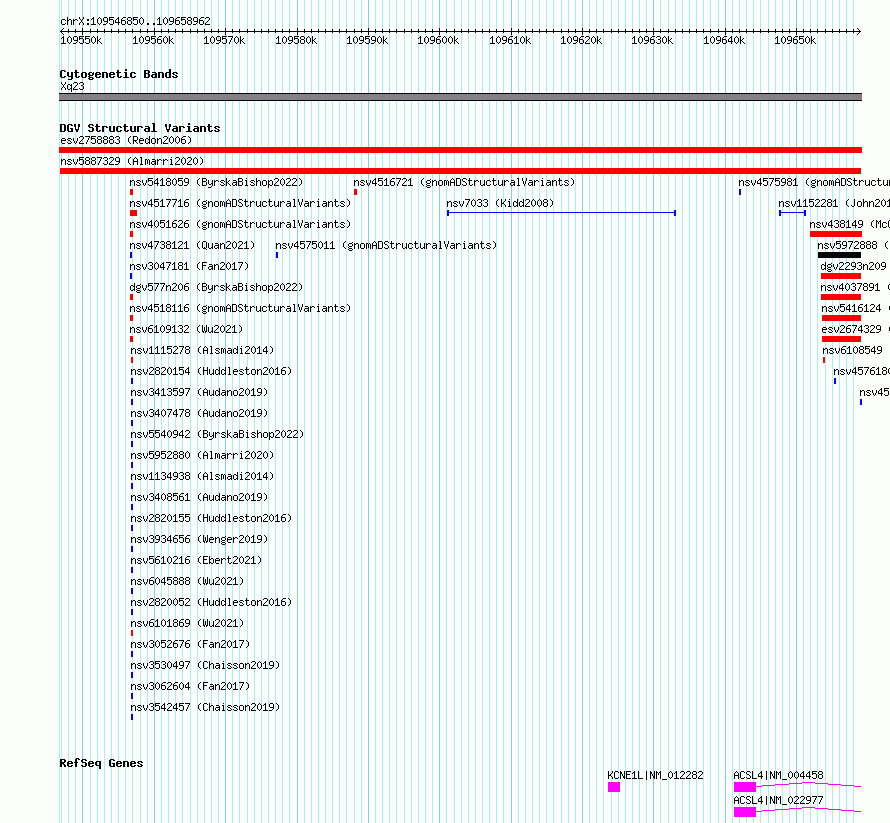Click nsv1134938 (Alsmadi2014) label
This screenshot has width=890, height=823.
point(202,476)
